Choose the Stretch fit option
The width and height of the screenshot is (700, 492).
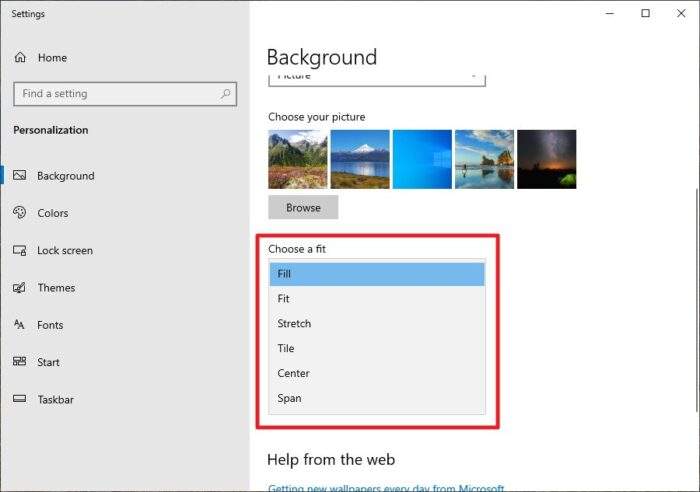pyautogui.click(x=377, y=324)
